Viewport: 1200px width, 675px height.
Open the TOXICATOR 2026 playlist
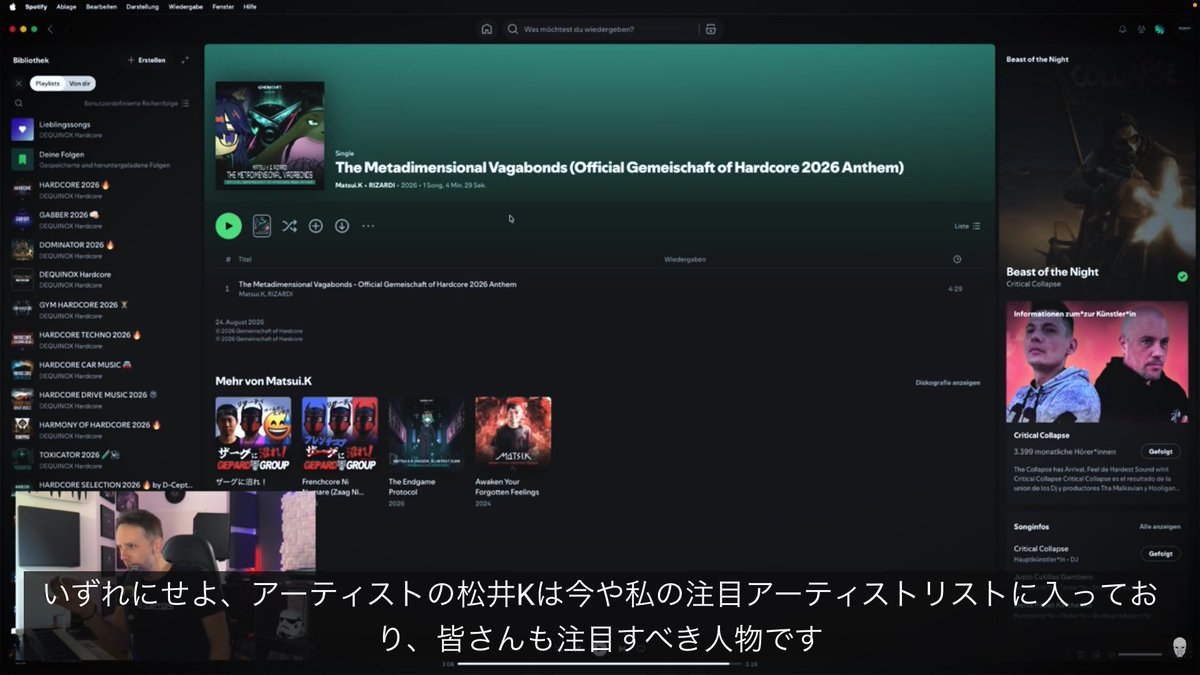click(104, 459)
